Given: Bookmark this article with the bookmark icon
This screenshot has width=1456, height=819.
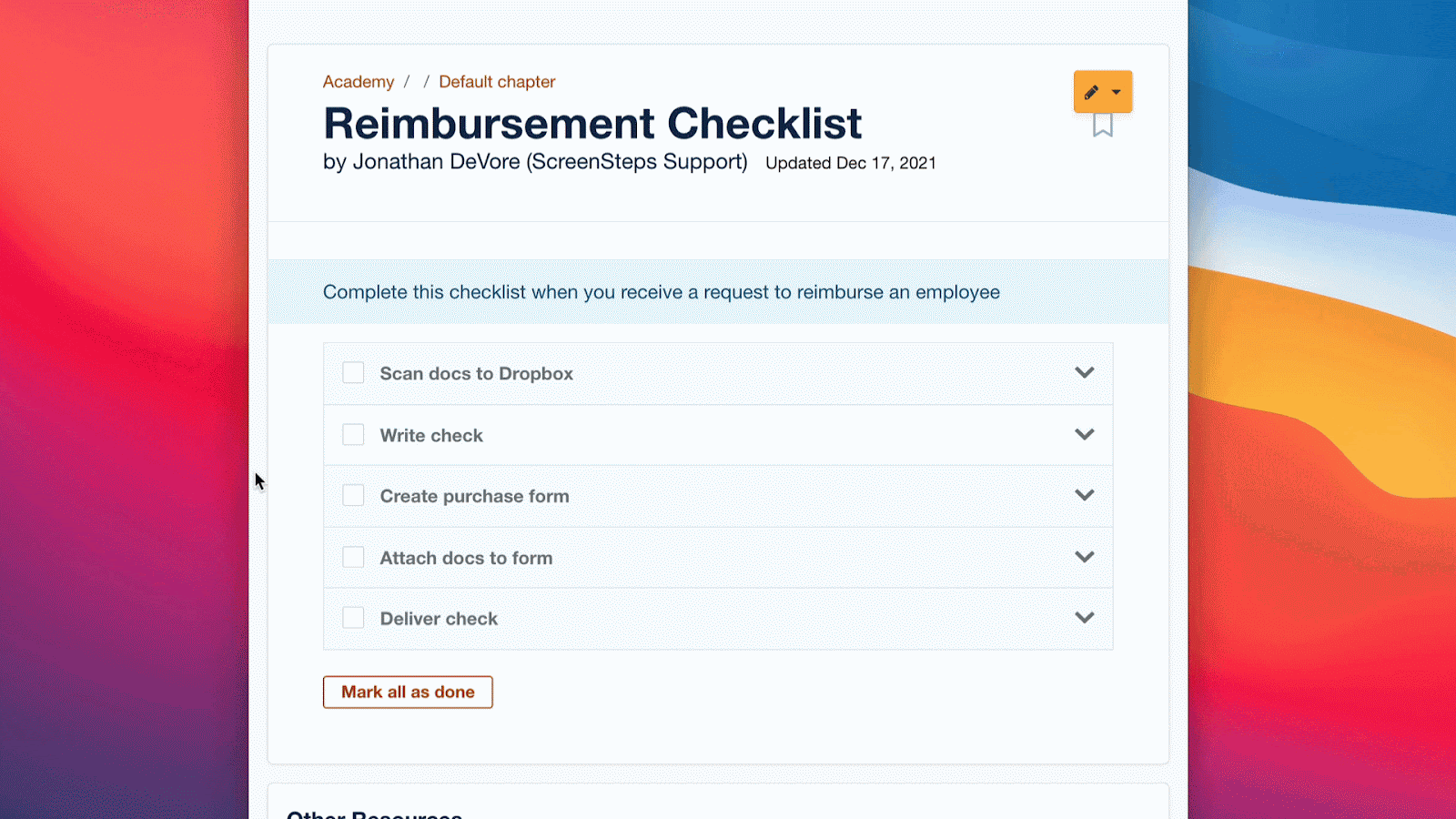Looking at the screenshot, I should tap(1103, 126).
